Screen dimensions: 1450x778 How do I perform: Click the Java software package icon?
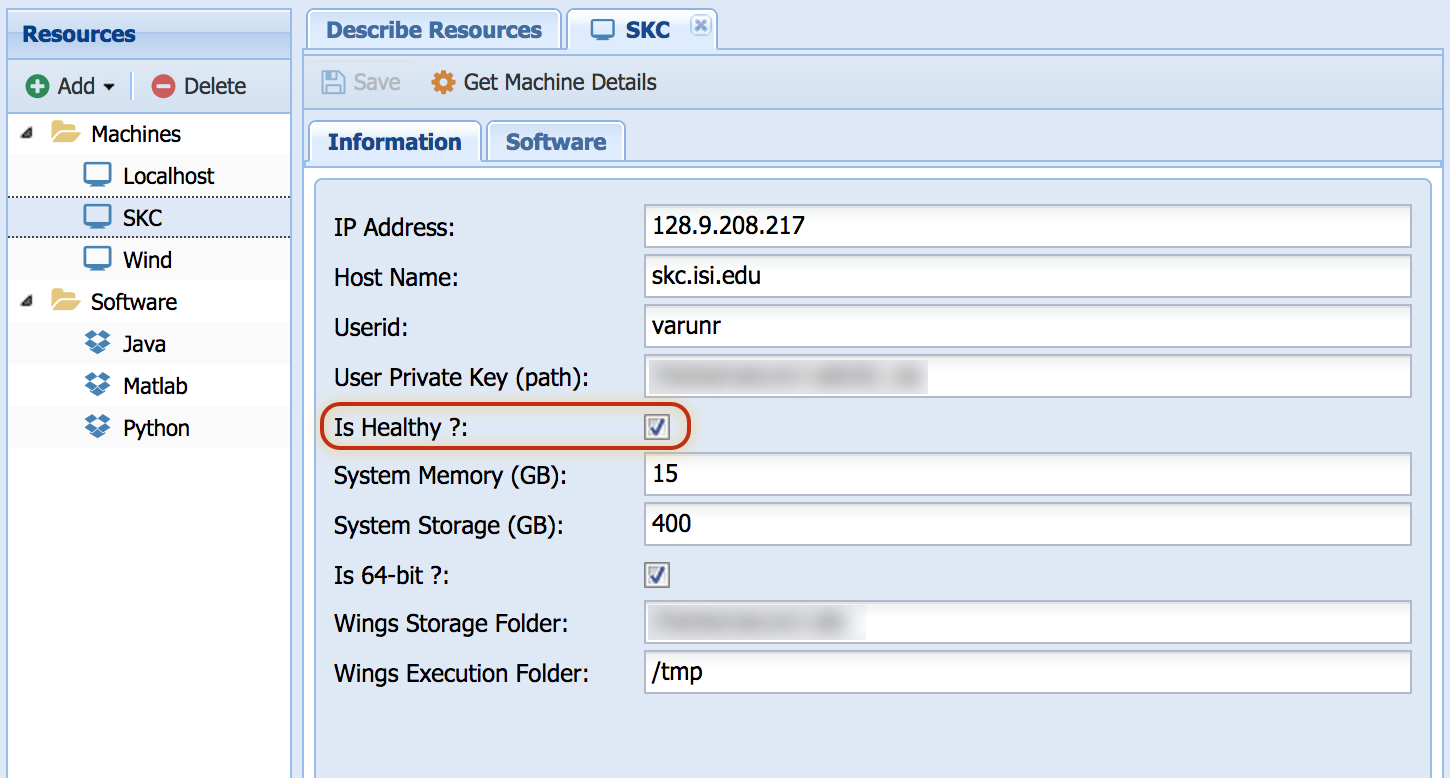pos(97,344)
